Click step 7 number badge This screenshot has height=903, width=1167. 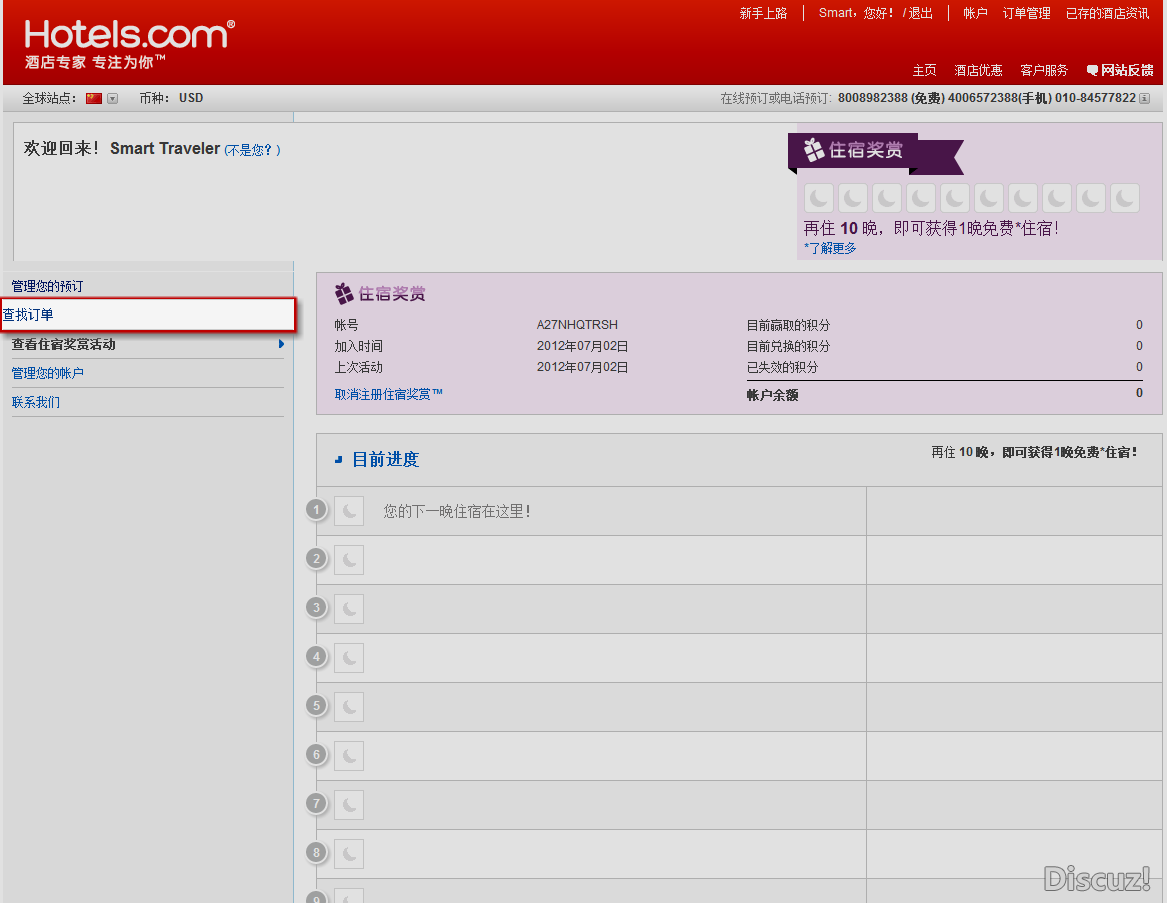tap(316, 804)
